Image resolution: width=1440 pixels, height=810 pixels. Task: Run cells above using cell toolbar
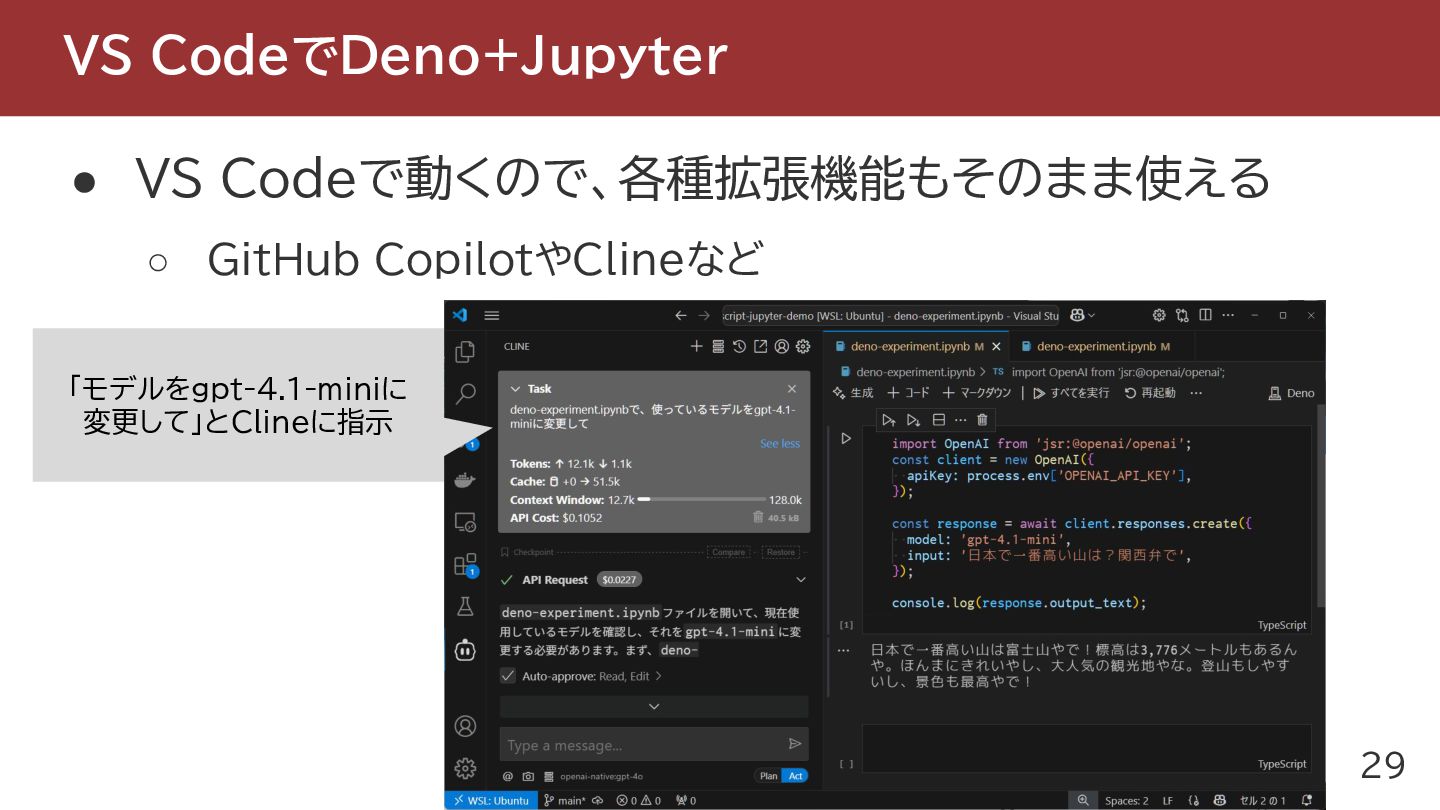coord(889,420)
